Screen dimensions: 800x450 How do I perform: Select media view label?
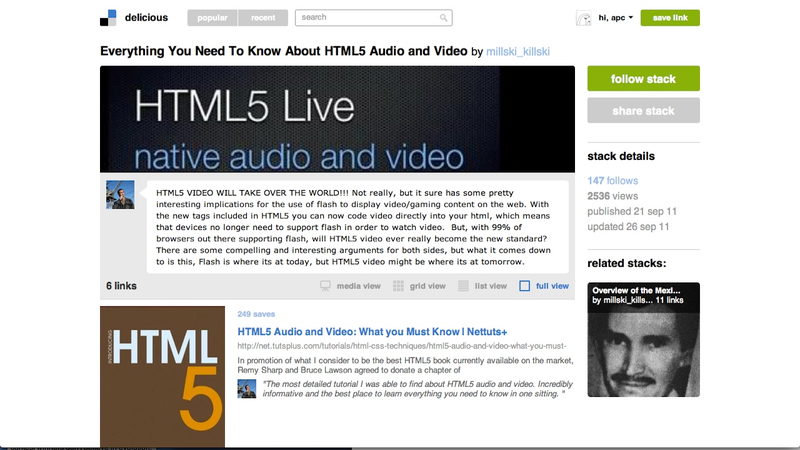[359, 286]
